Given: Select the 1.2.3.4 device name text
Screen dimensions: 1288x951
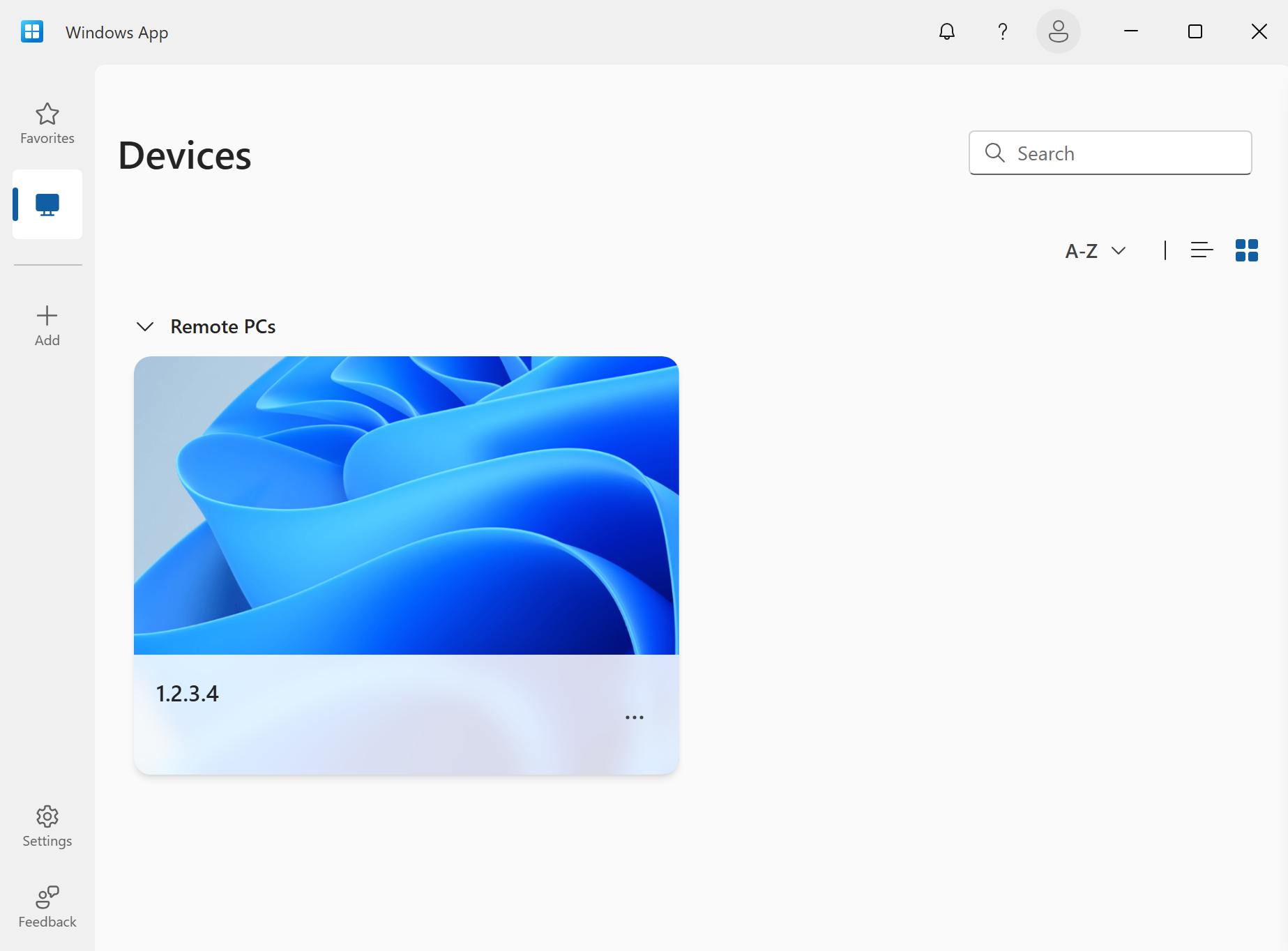Looking at the screenshot, I should click(187, 694).
